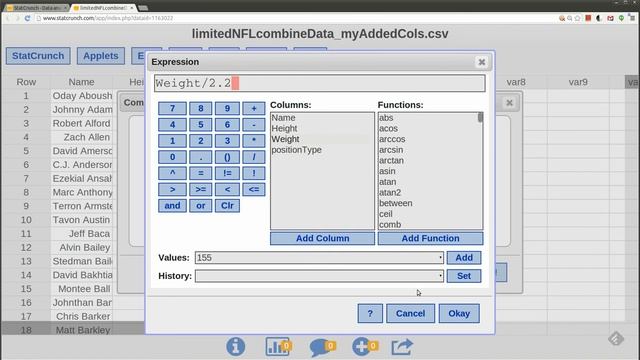Click the share arrow icon in the bottom bar

pyautogui.click(x=402, y=347)
